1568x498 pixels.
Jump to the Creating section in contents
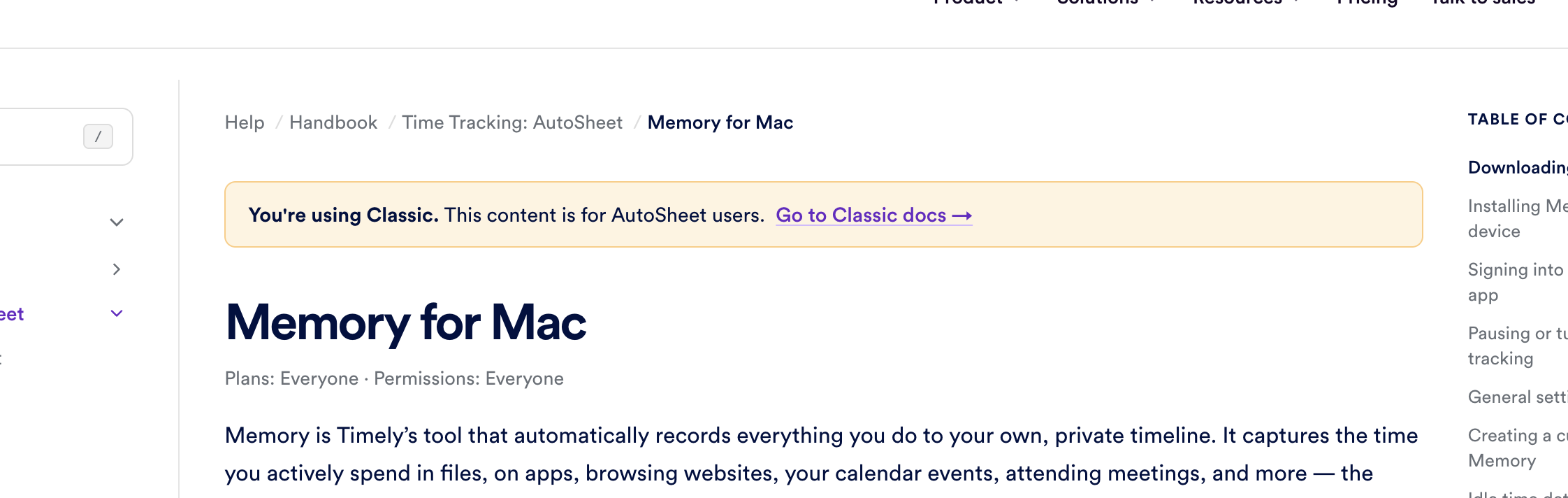(1518, 448)
